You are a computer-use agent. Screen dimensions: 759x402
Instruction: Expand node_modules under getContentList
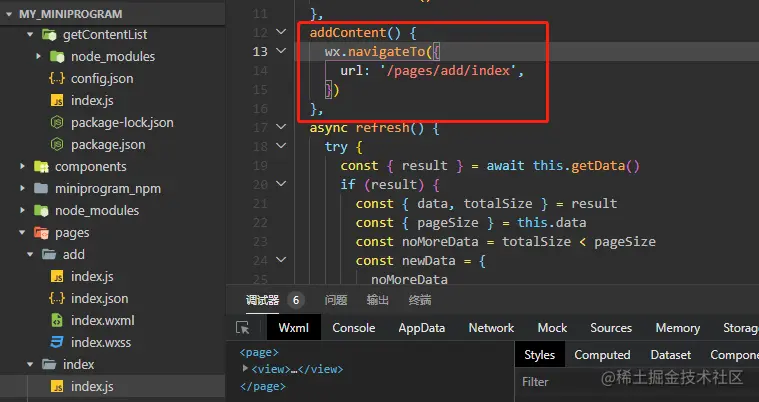[x=38, y=57]
